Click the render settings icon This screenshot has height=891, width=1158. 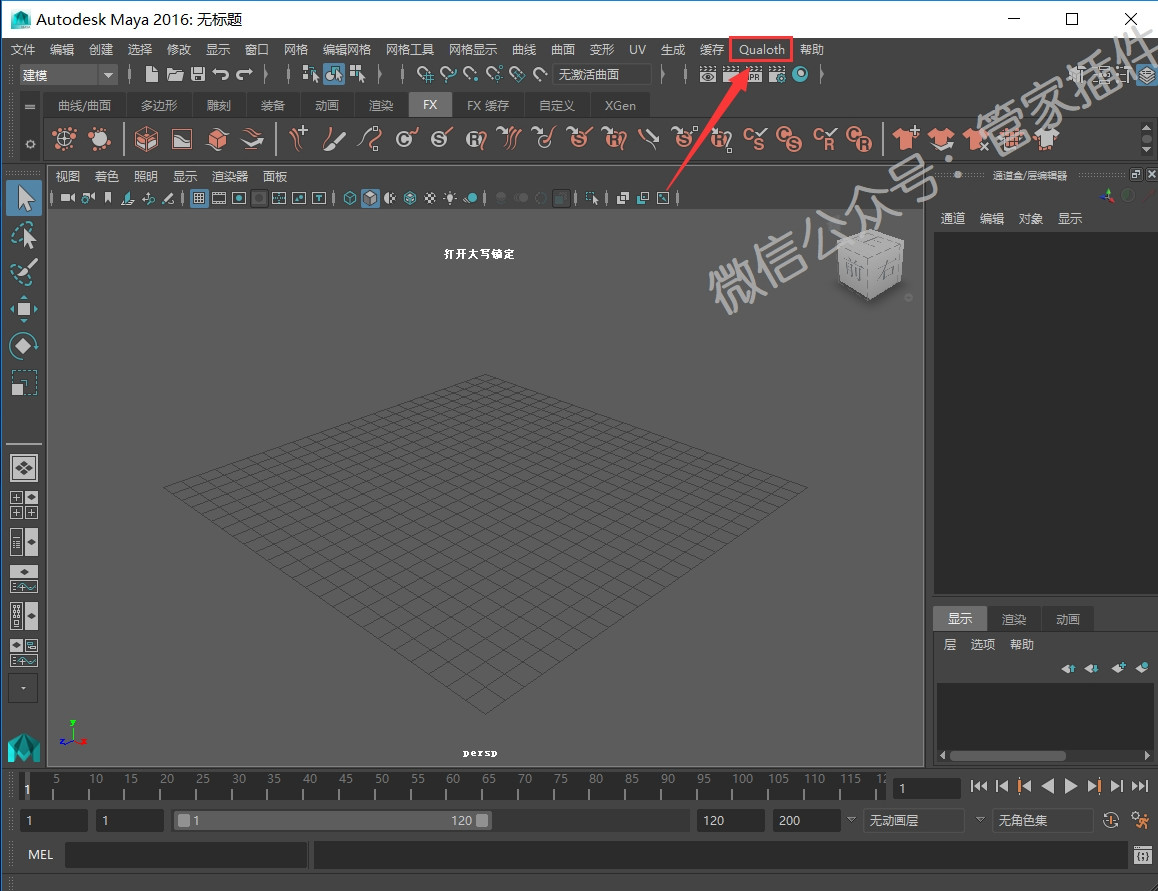tap(777, 75)
